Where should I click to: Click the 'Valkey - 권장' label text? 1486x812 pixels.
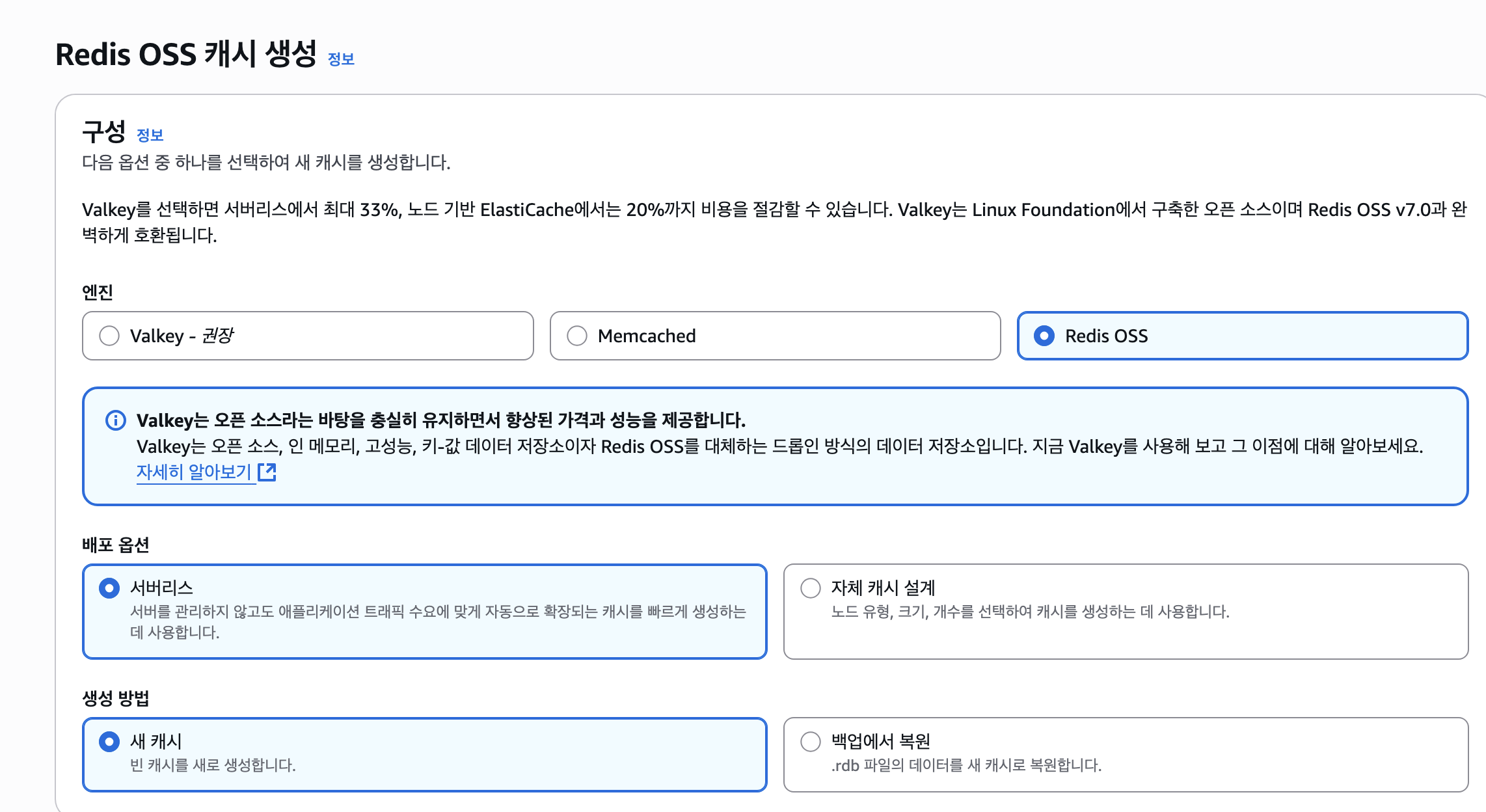point(181,336)
